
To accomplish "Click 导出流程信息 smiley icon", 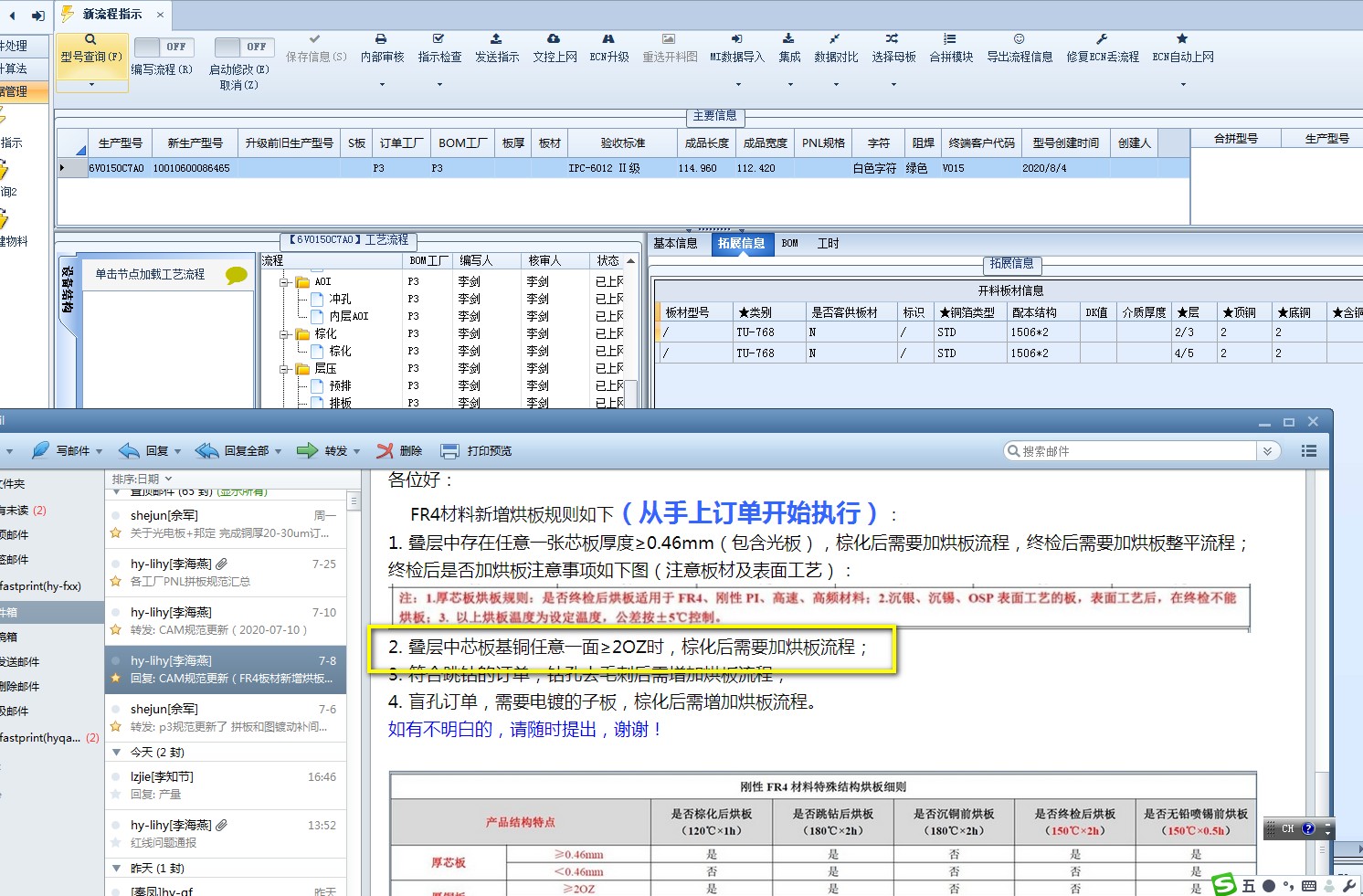I will tap(1019, 39).
